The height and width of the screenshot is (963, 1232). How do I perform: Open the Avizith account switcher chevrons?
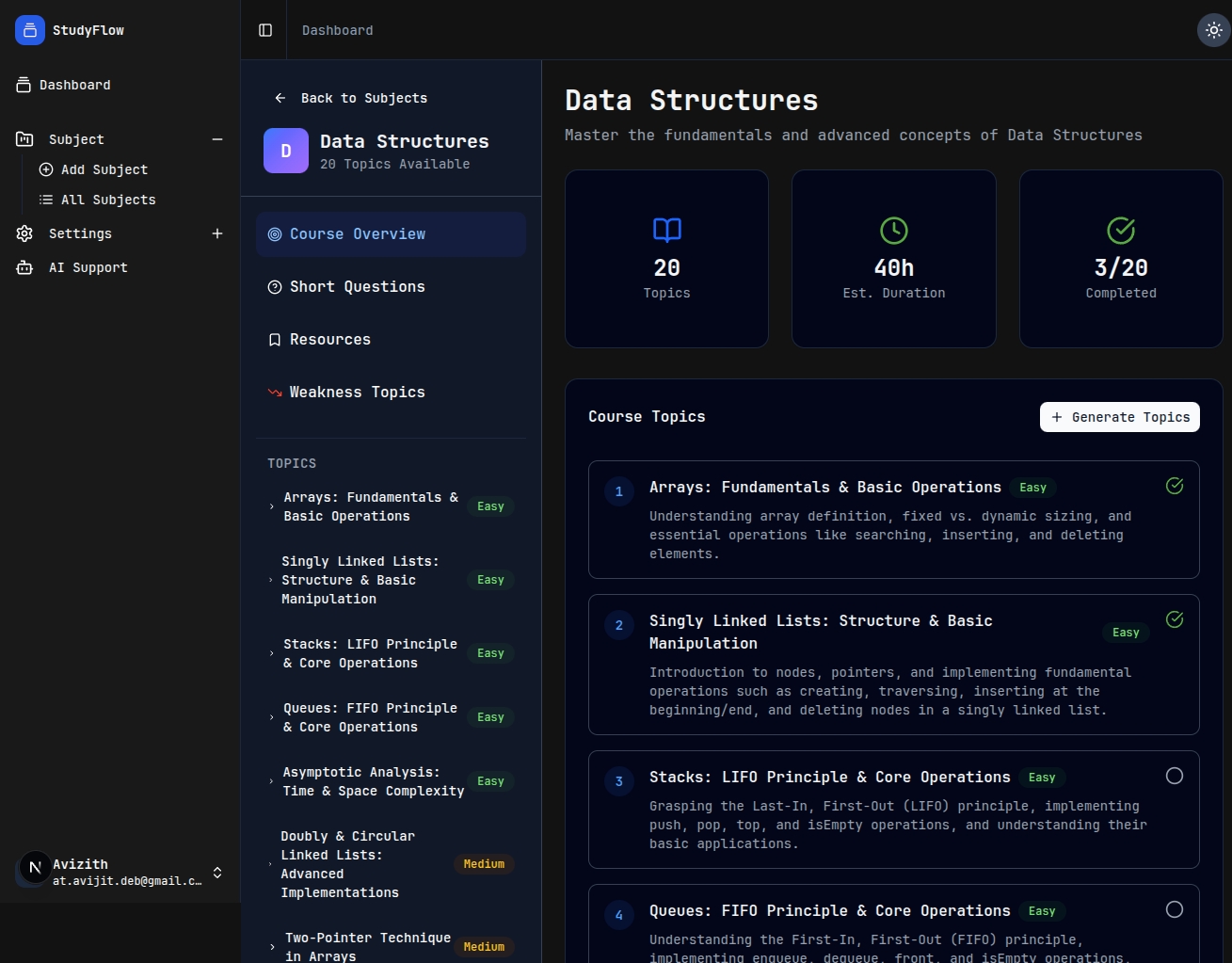(x=217, y=873)
